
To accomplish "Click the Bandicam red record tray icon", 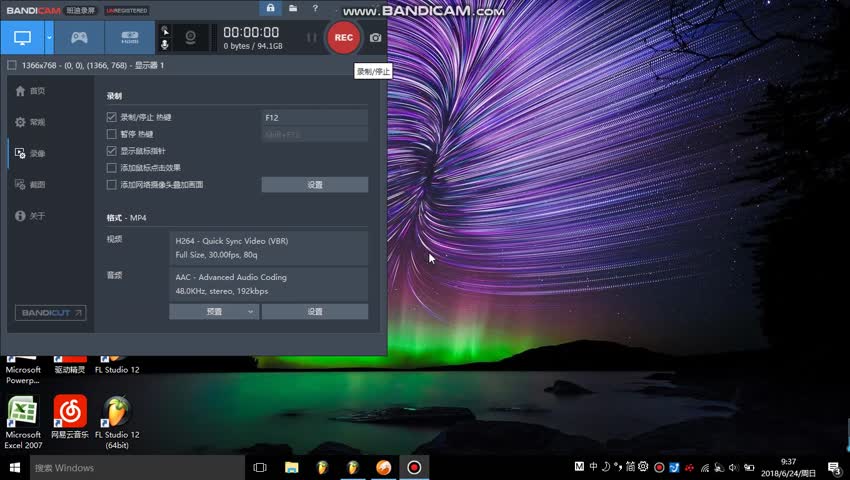I will [659, 468].
